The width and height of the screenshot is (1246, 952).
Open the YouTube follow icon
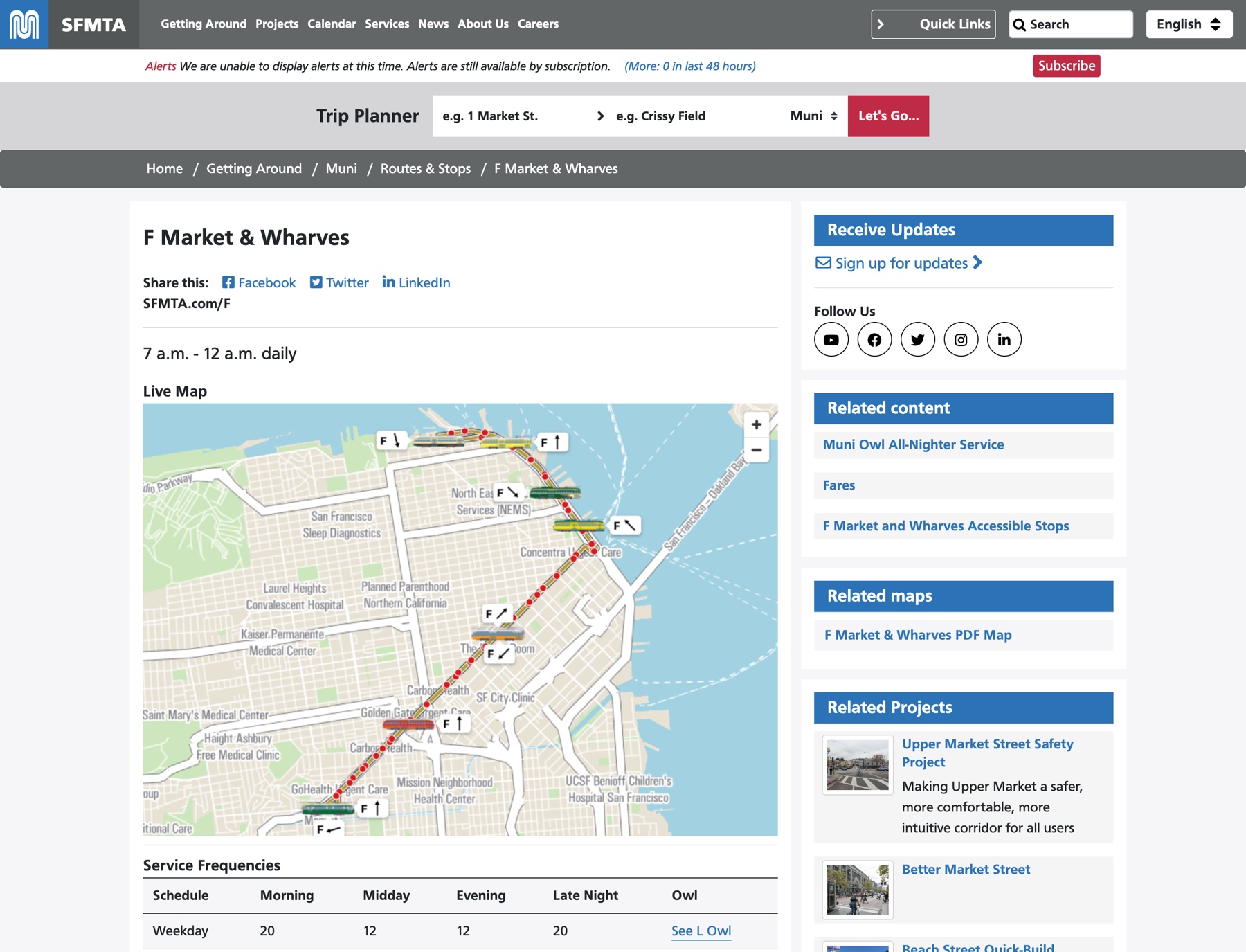[x=831, y=339]
